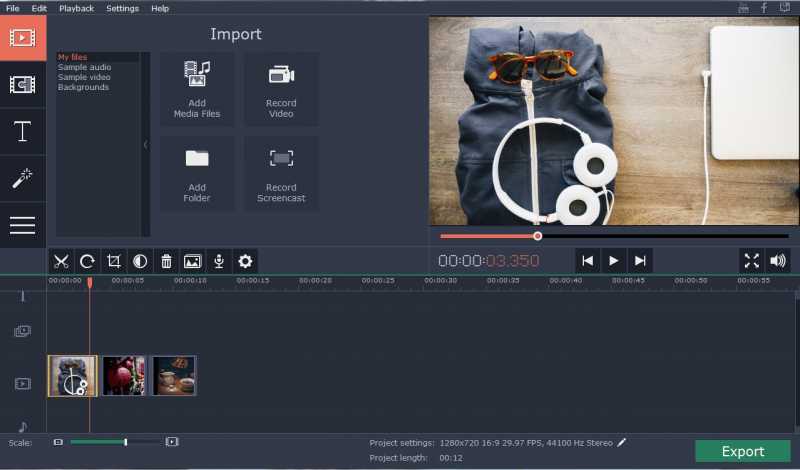Select the coffee cups clip thumbnail
800x470 pixels.
point(173,376)
